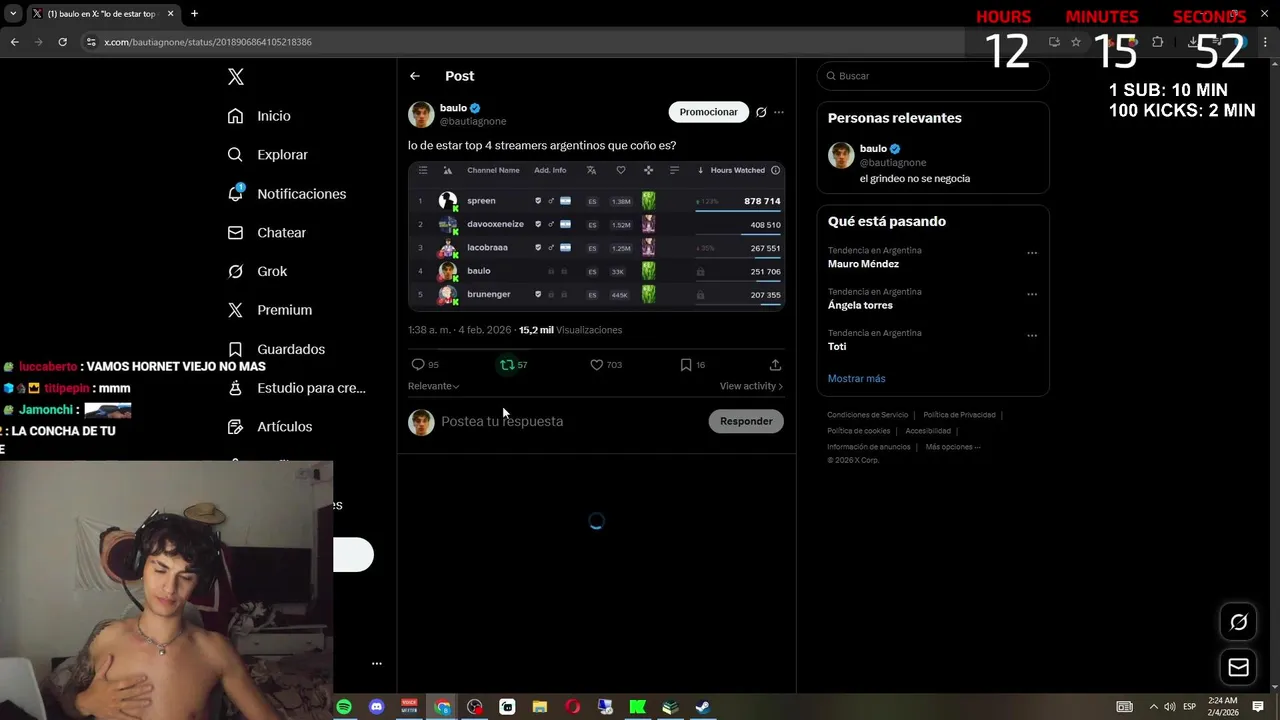Screen dimensions: 1280x720
Task: Open Kick app from taskbar
Action: (638, 707)
